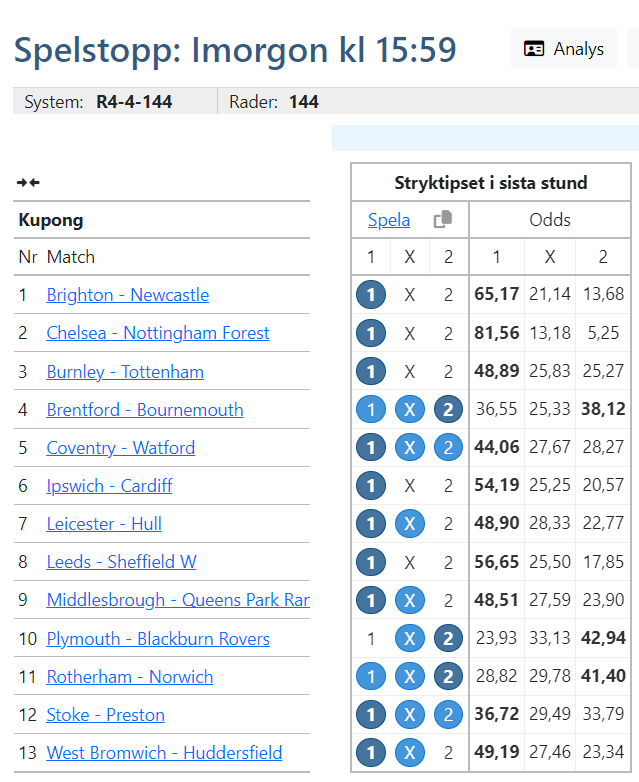Screen dimensions: 639x782
Task: Deselect sign 2 for Coventry - Watford
Action: click(448, 447)
